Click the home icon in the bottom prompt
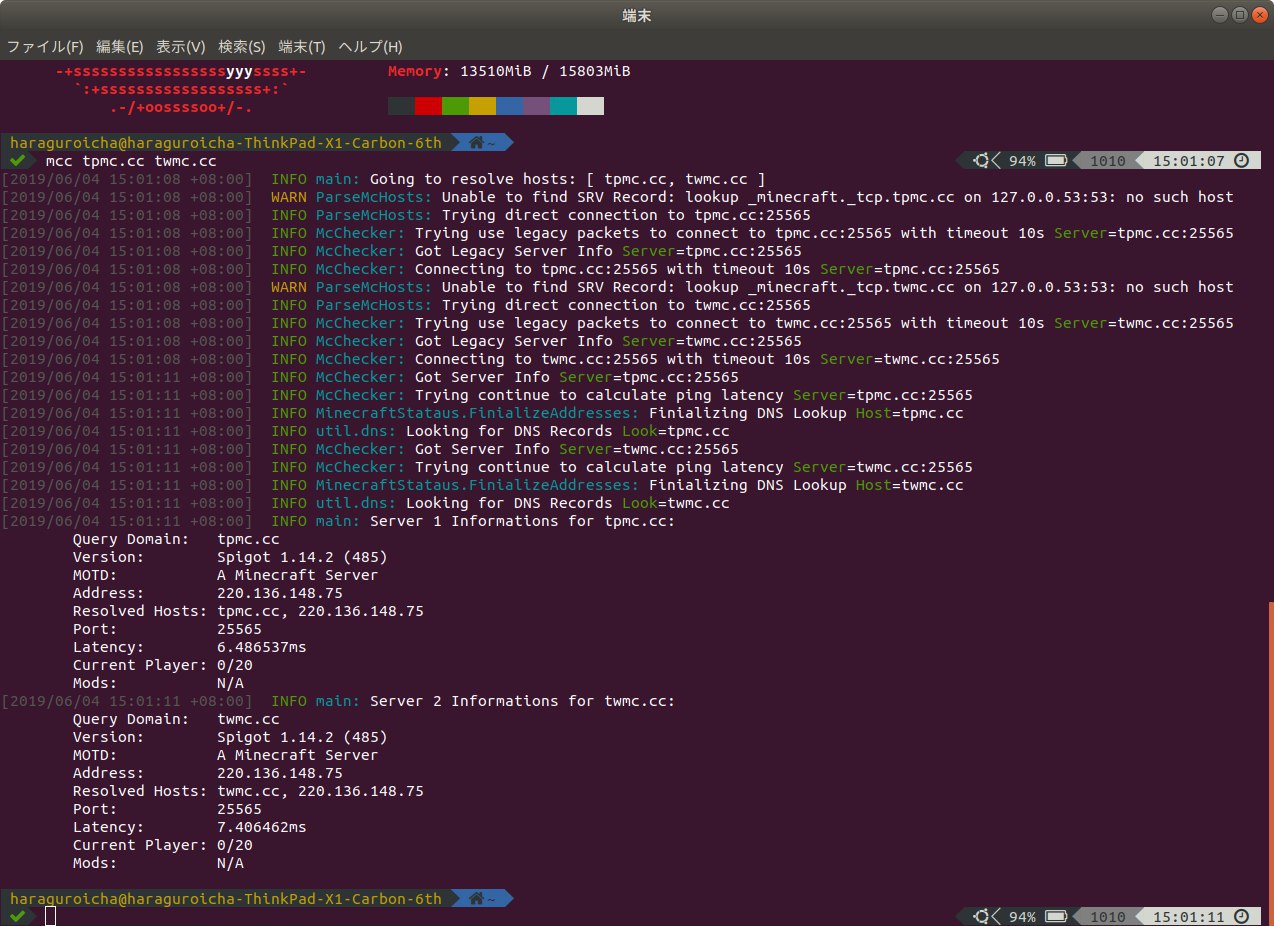Screen dimensions: 1274x926 (476, 898)
